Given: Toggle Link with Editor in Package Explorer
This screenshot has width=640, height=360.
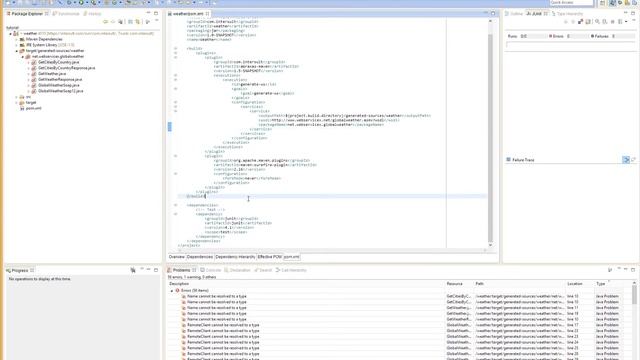Looking at the screenshot, I should pos(138,22).
